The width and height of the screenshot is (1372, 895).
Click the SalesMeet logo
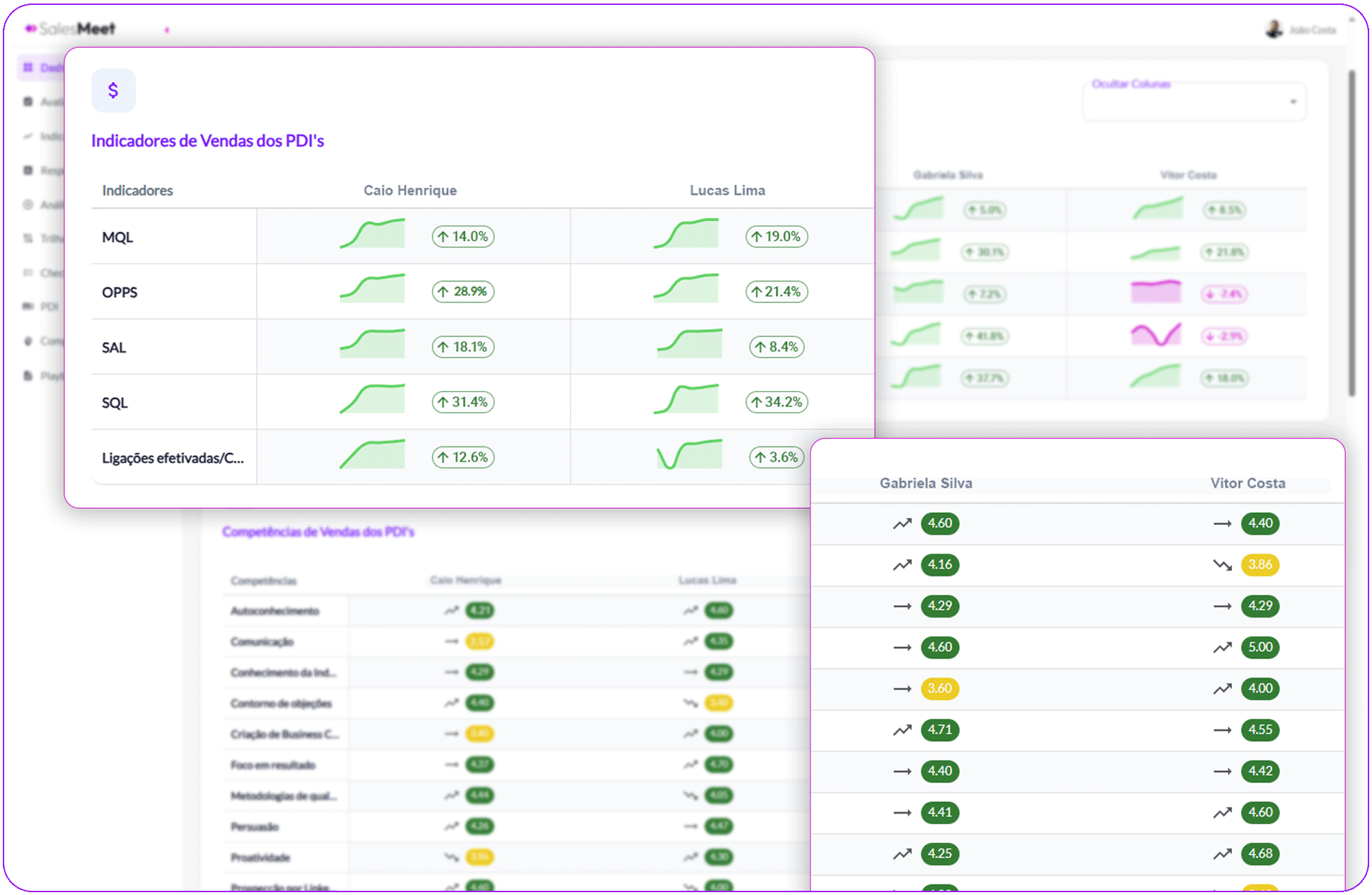(71, 29)
